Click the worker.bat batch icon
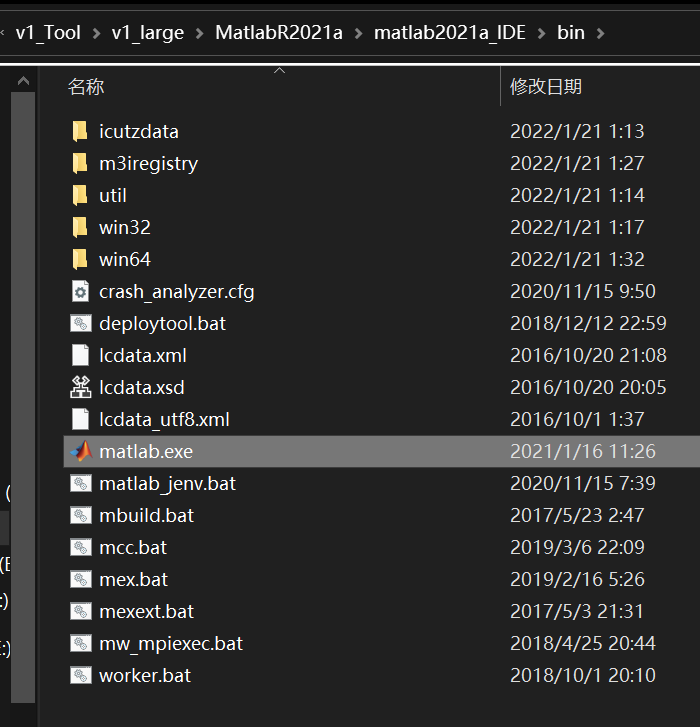This screenshot has height=727, width=700. tap(81, 675)
